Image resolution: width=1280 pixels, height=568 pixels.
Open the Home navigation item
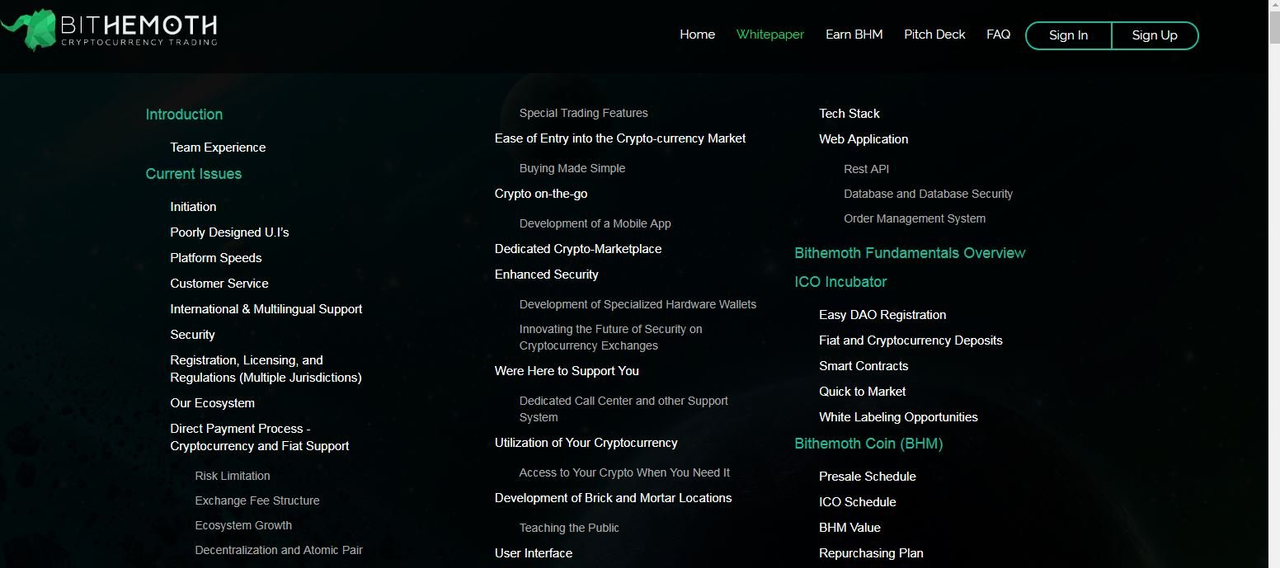697,34
